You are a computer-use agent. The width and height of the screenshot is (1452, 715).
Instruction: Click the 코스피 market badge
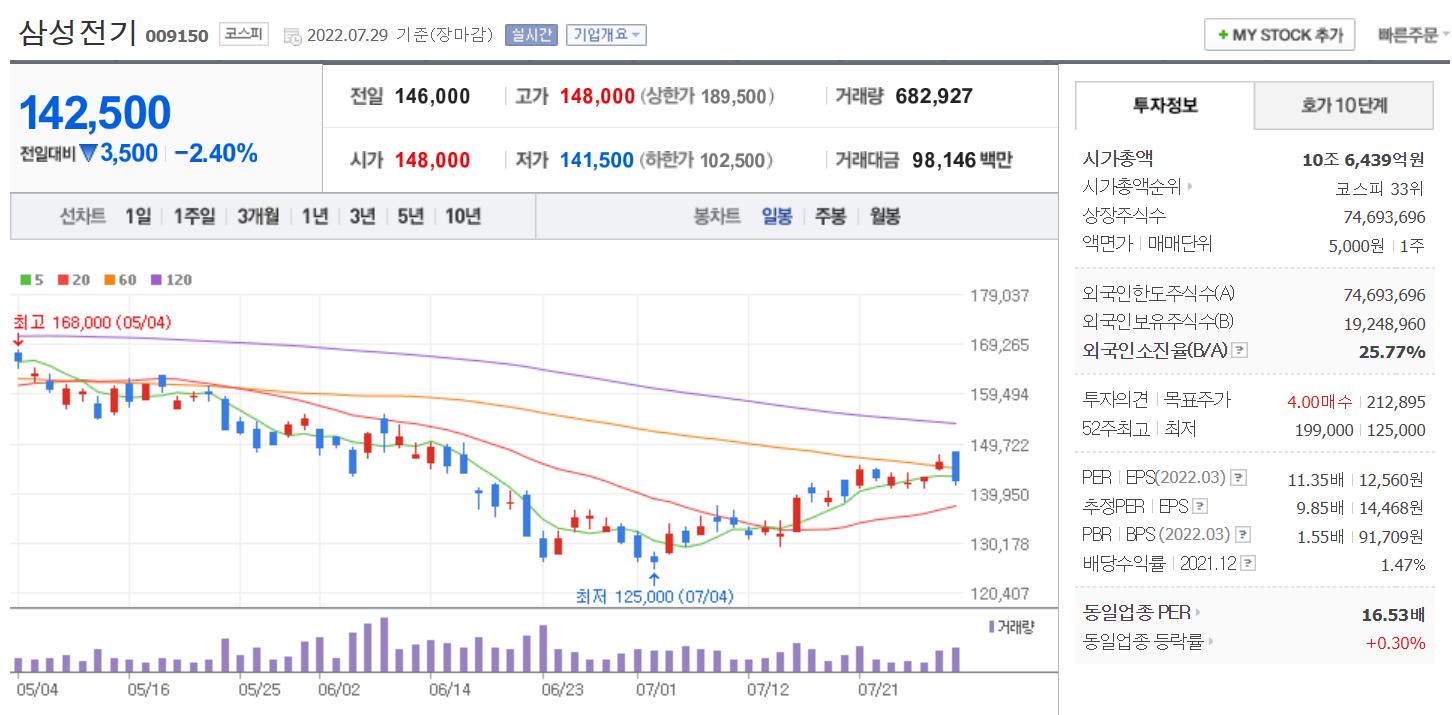[244, 34]
